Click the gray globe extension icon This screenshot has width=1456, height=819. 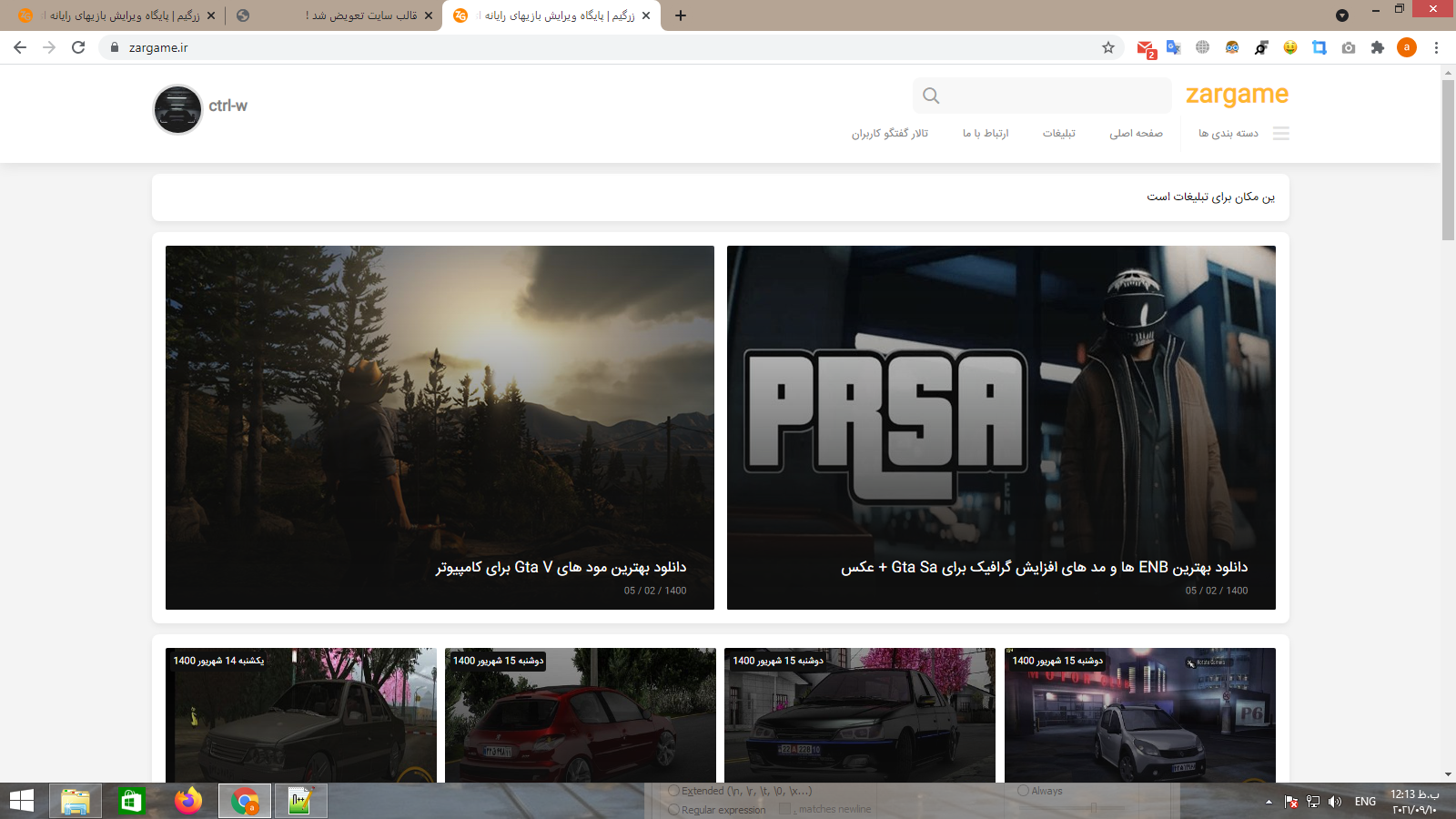pos(1203,47)
